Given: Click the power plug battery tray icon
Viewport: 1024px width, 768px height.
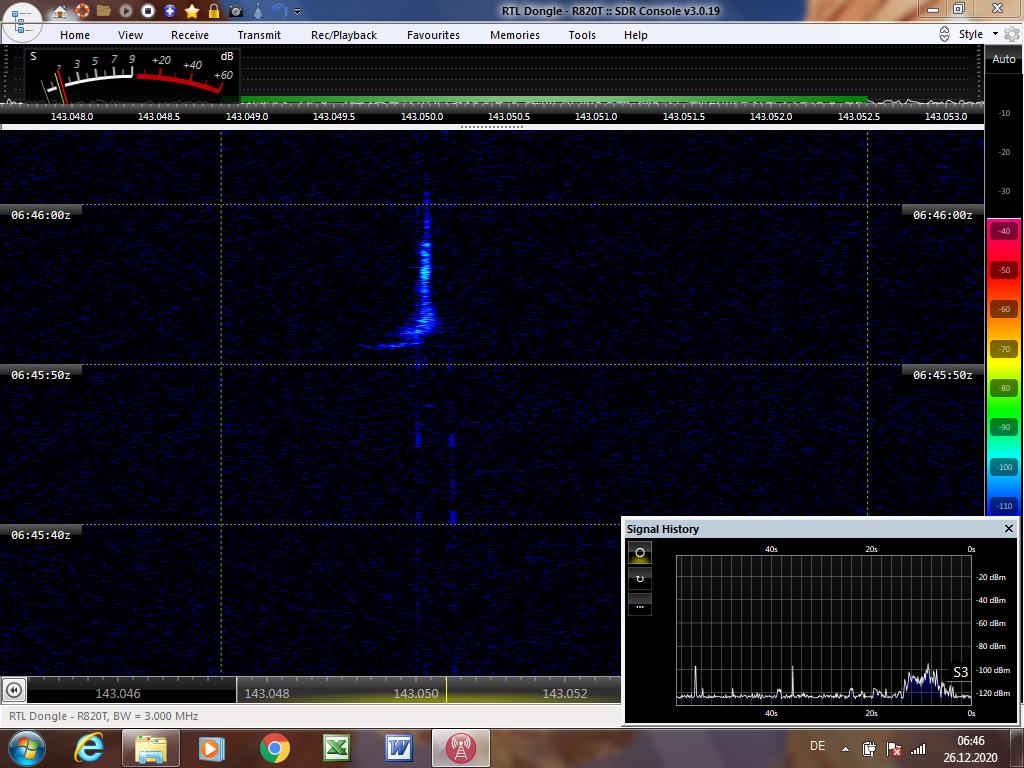Looking at the screenshot, I should click(x=869, y=748).
